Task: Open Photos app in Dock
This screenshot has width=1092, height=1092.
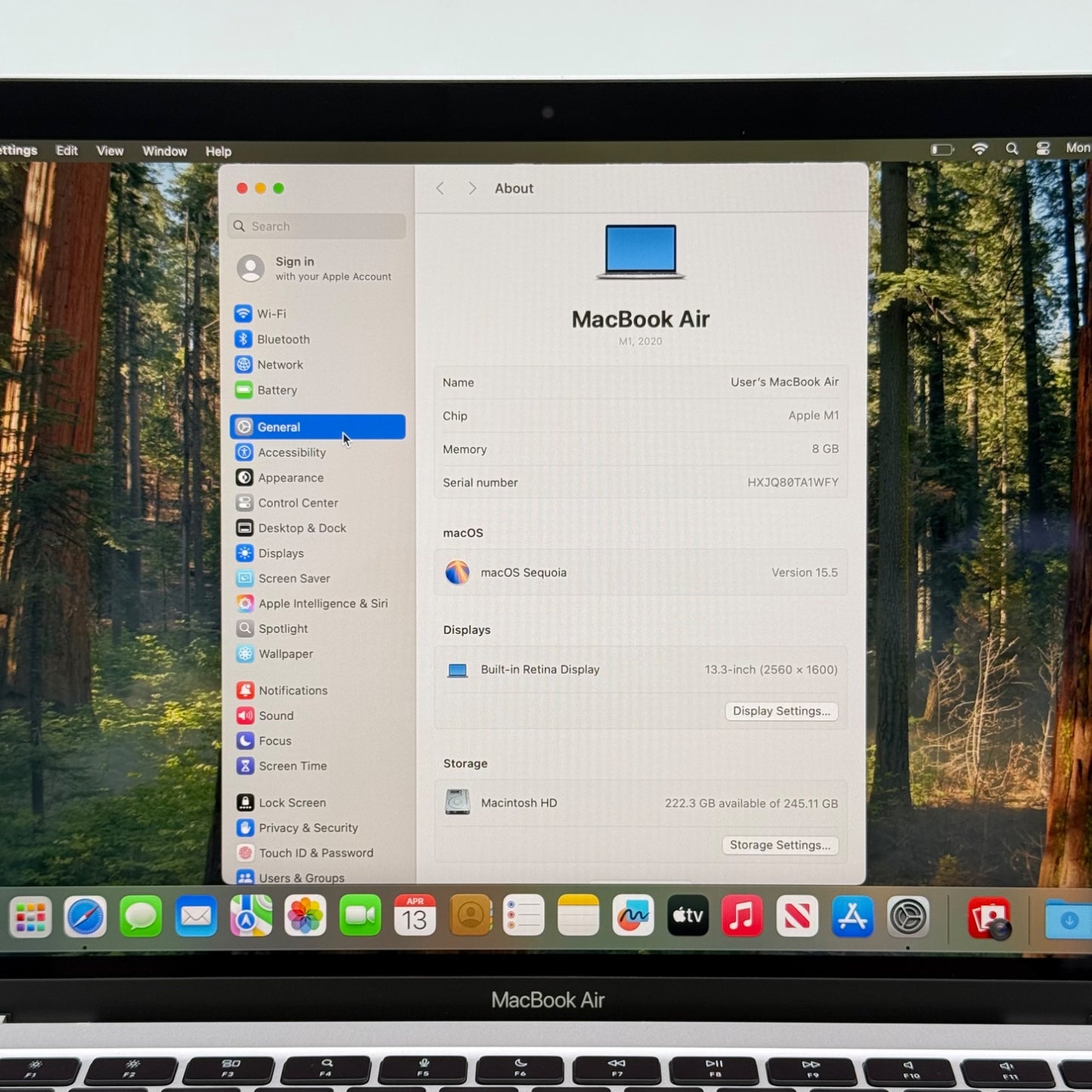Action: [x=305, y=917]
